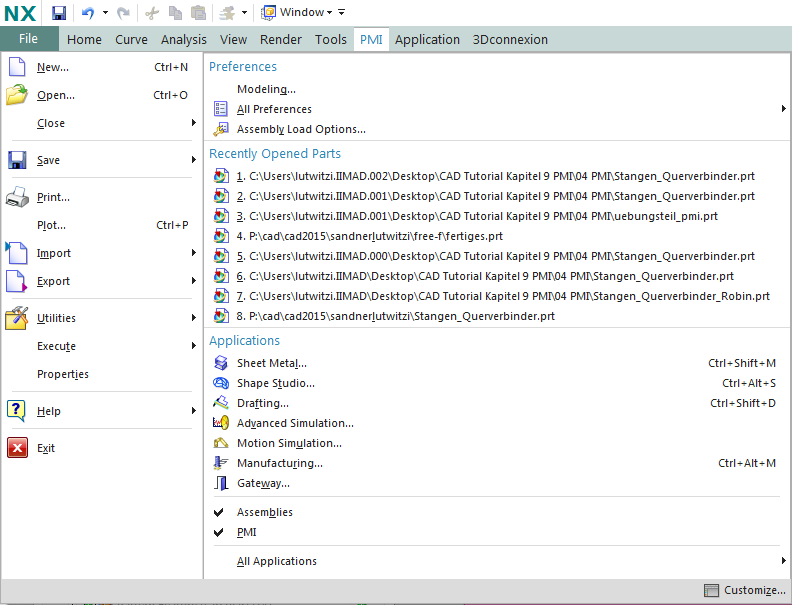792x605 pixels.
Task: Open Modeling... preferences
Action: pyautogui.click(x=266, y=89)
